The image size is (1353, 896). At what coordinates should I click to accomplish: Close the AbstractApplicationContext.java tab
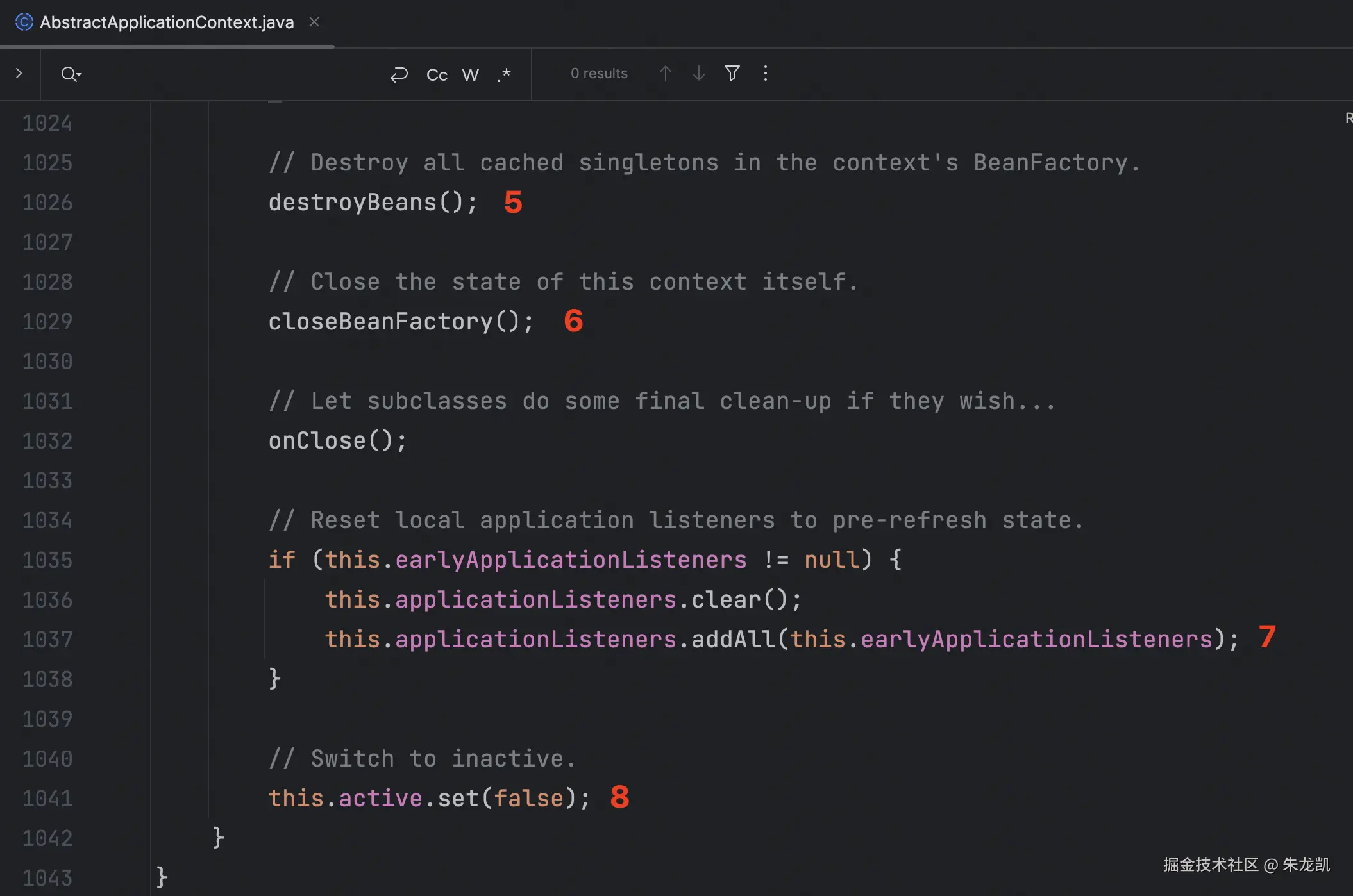tap(314, 22)
